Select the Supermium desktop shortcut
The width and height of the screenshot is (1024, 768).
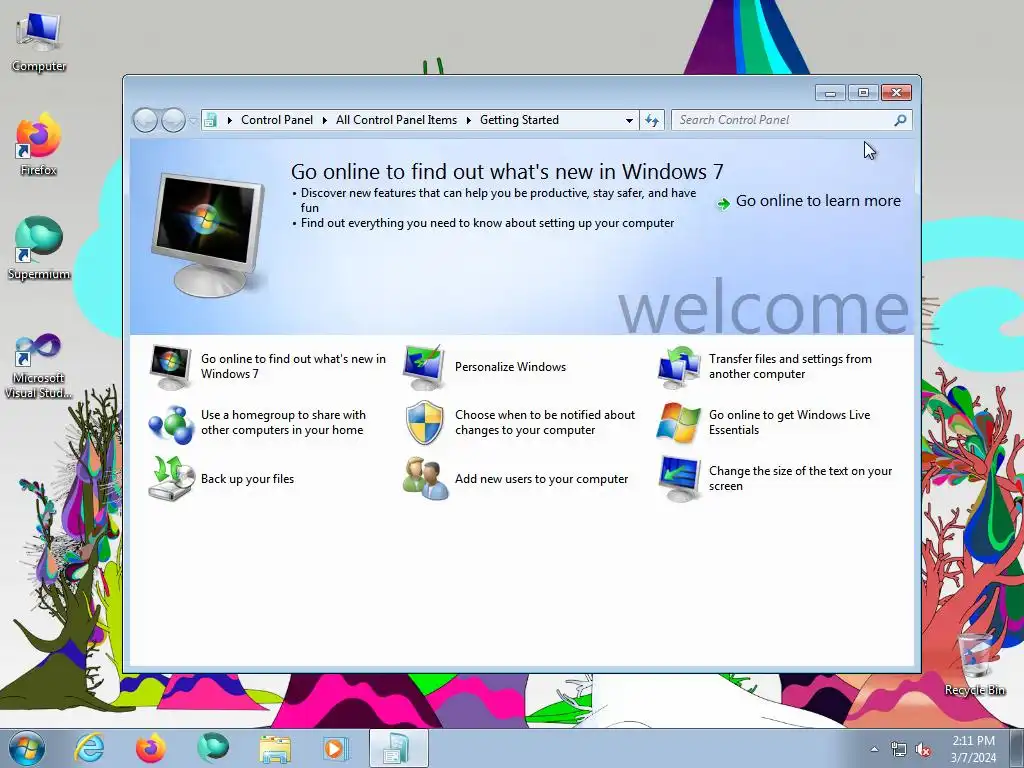pos(39,249)
